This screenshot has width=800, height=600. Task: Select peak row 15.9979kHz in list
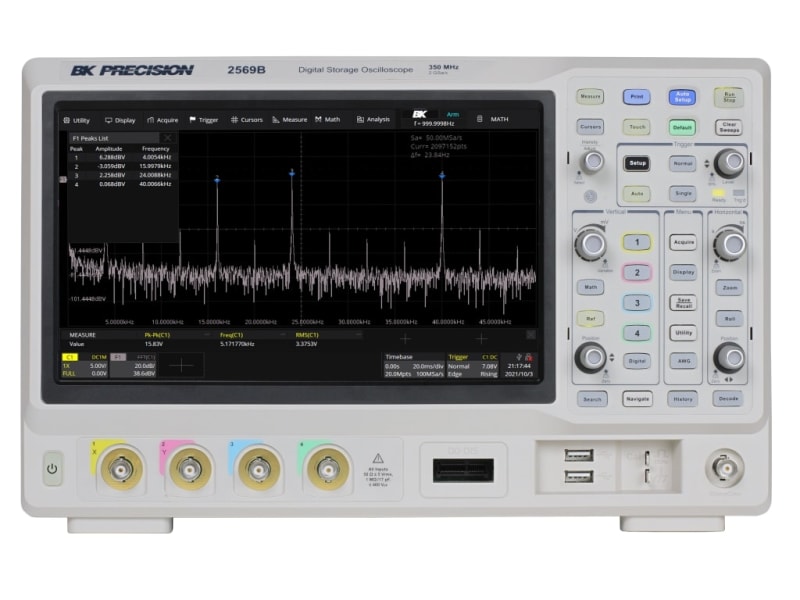click(123, 166)
